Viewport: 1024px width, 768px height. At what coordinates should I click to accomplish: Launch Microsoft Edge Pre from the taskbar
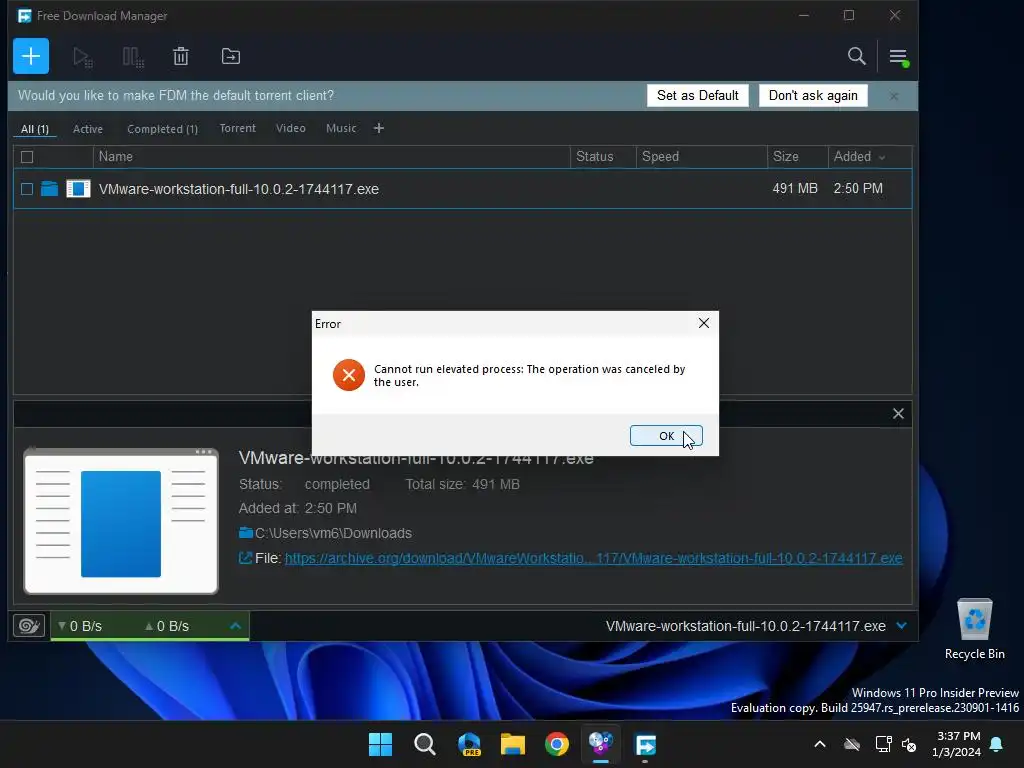(x=469, y=744)
